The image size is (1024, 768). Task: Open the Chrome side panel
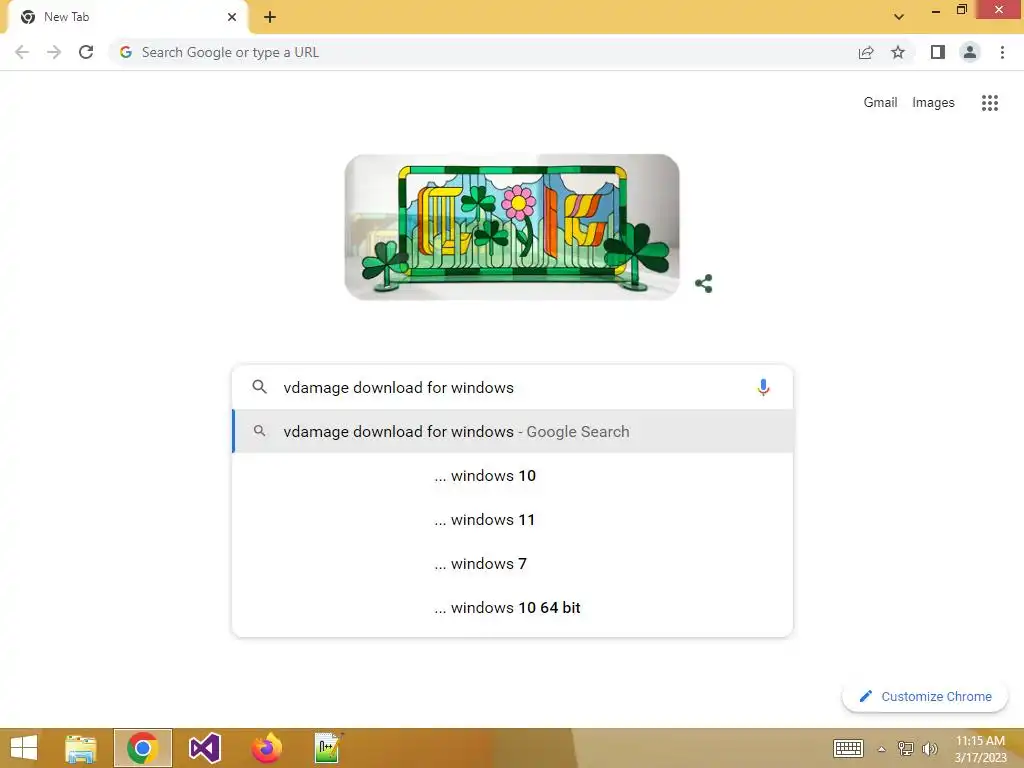tap(938, 52)
